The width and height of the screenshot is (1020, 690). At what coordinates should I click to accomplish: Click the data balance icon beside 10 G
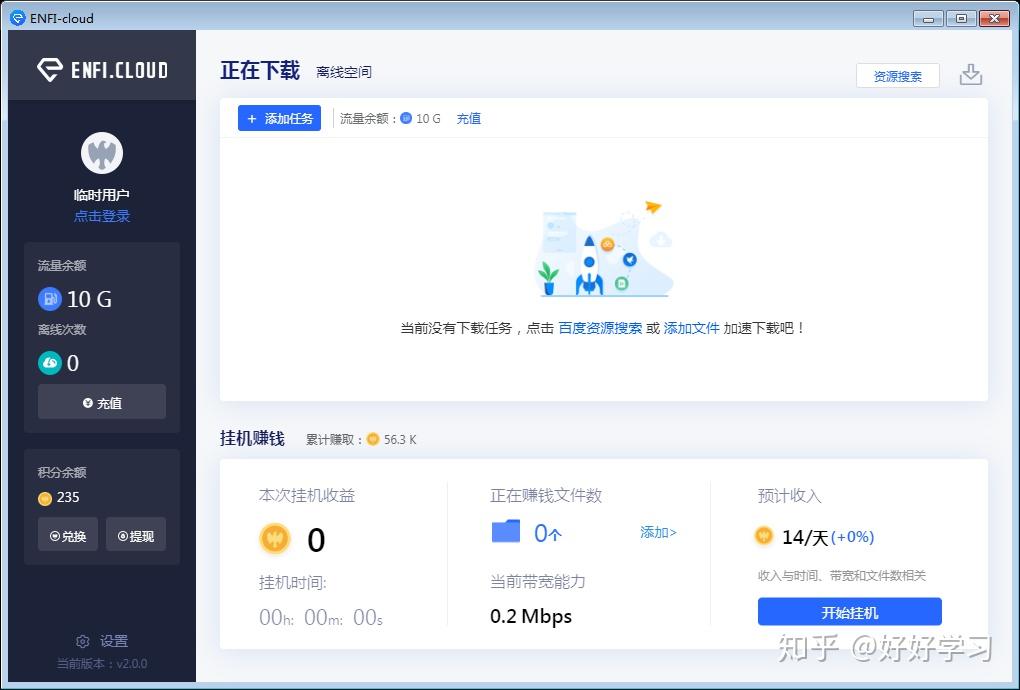[50, 299]
